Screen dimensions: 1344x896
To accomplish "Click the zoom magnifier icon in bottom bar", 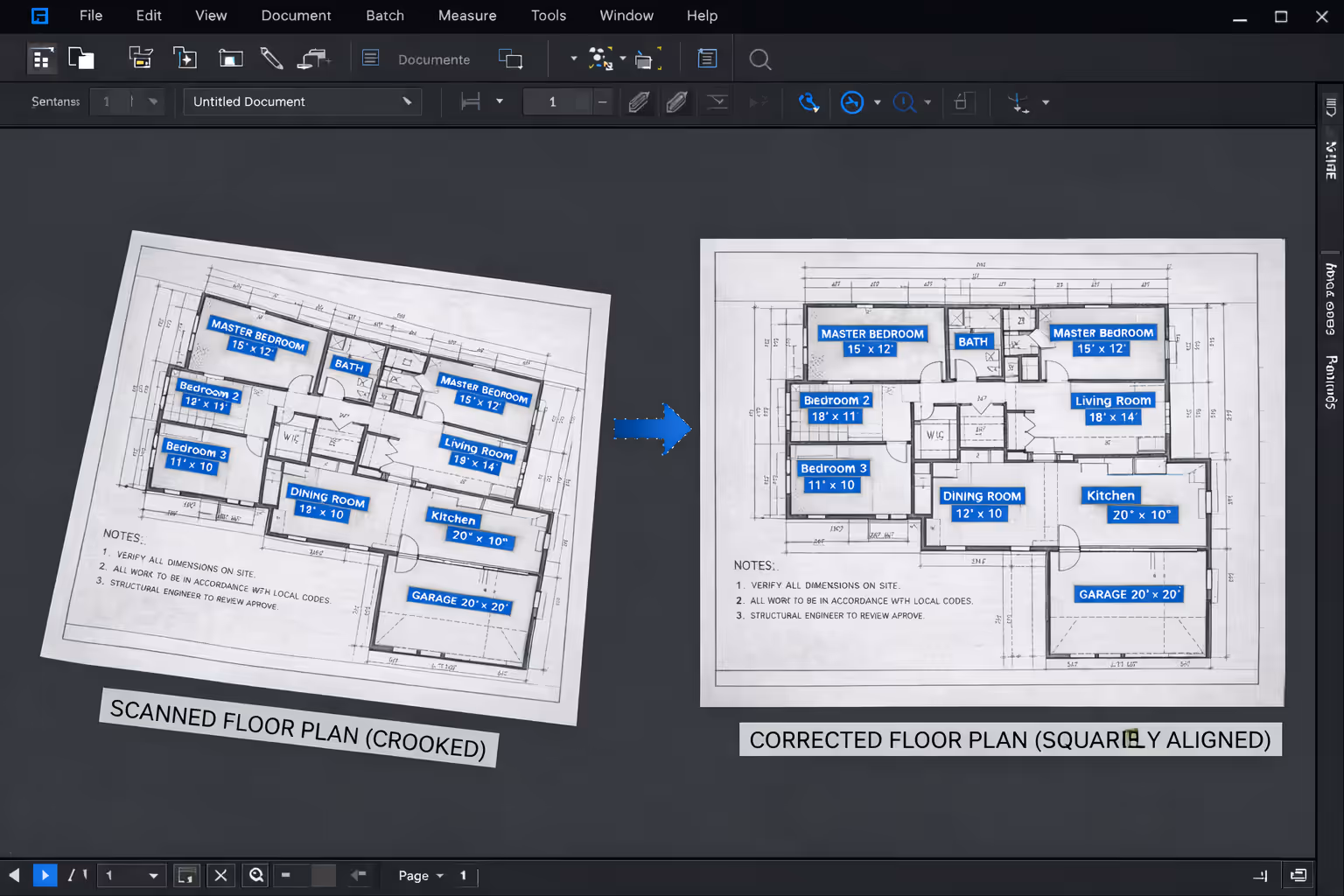I will [256, 875].
